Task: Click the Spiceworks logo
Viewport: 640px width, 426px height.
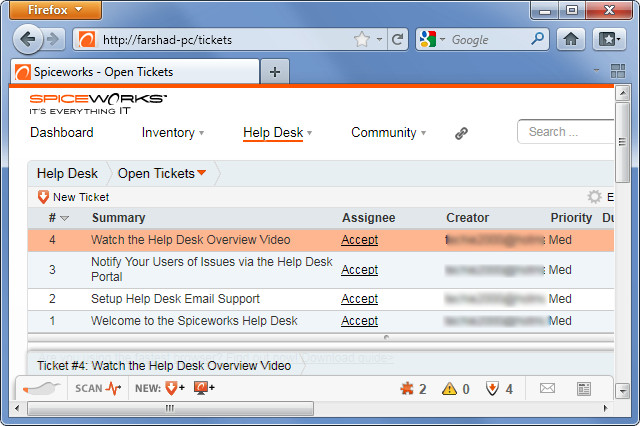Action: (98, 104)
